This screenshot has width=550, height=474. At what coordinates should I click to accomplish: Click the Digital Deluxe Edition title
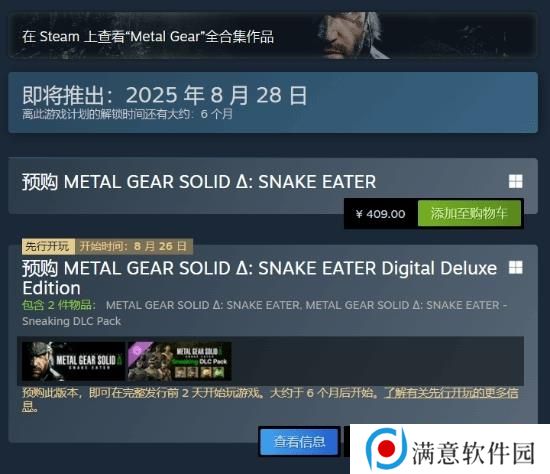(x=260, y=278)
